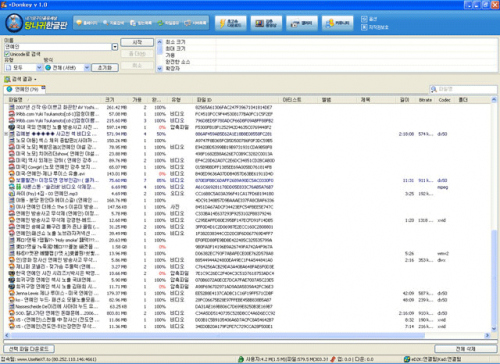Click the camera icon toolbar button

pyautogui.click(x=302, y=23)
